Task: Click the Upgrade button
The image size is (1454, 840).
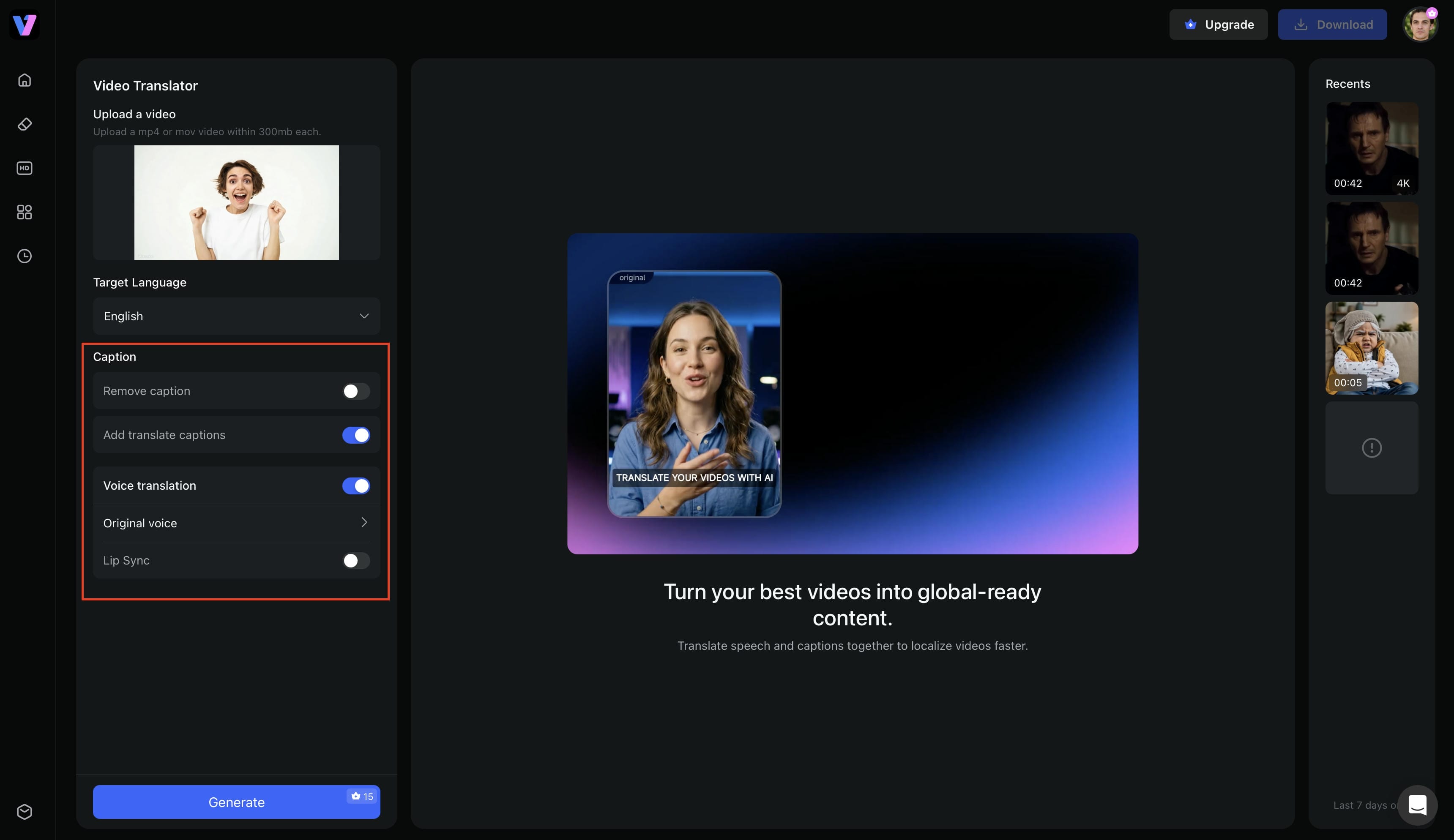Action: coord(1218,24)
